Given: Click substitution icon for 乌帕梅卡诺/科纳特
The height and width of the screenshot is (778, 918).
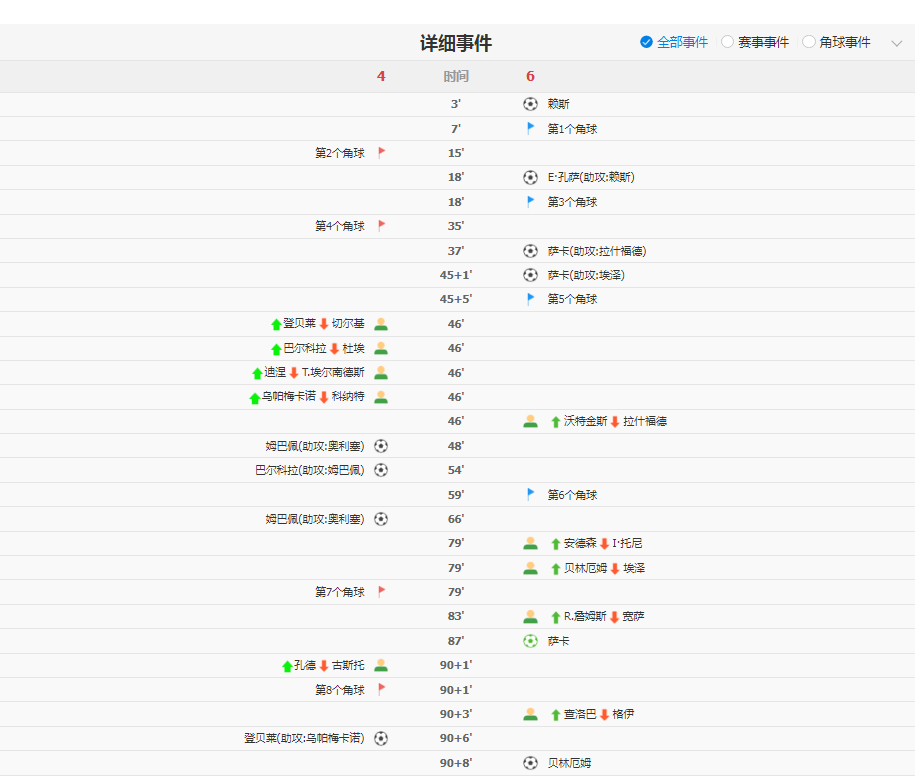Looking at the screenshot, I should tap(381, 397).
